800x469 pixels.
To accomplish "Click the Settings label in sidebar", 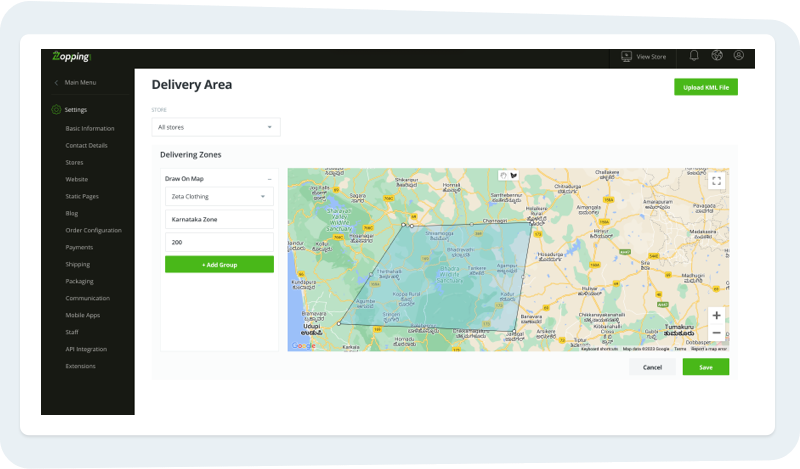I will pyautogui.click(x=76, y=110).
